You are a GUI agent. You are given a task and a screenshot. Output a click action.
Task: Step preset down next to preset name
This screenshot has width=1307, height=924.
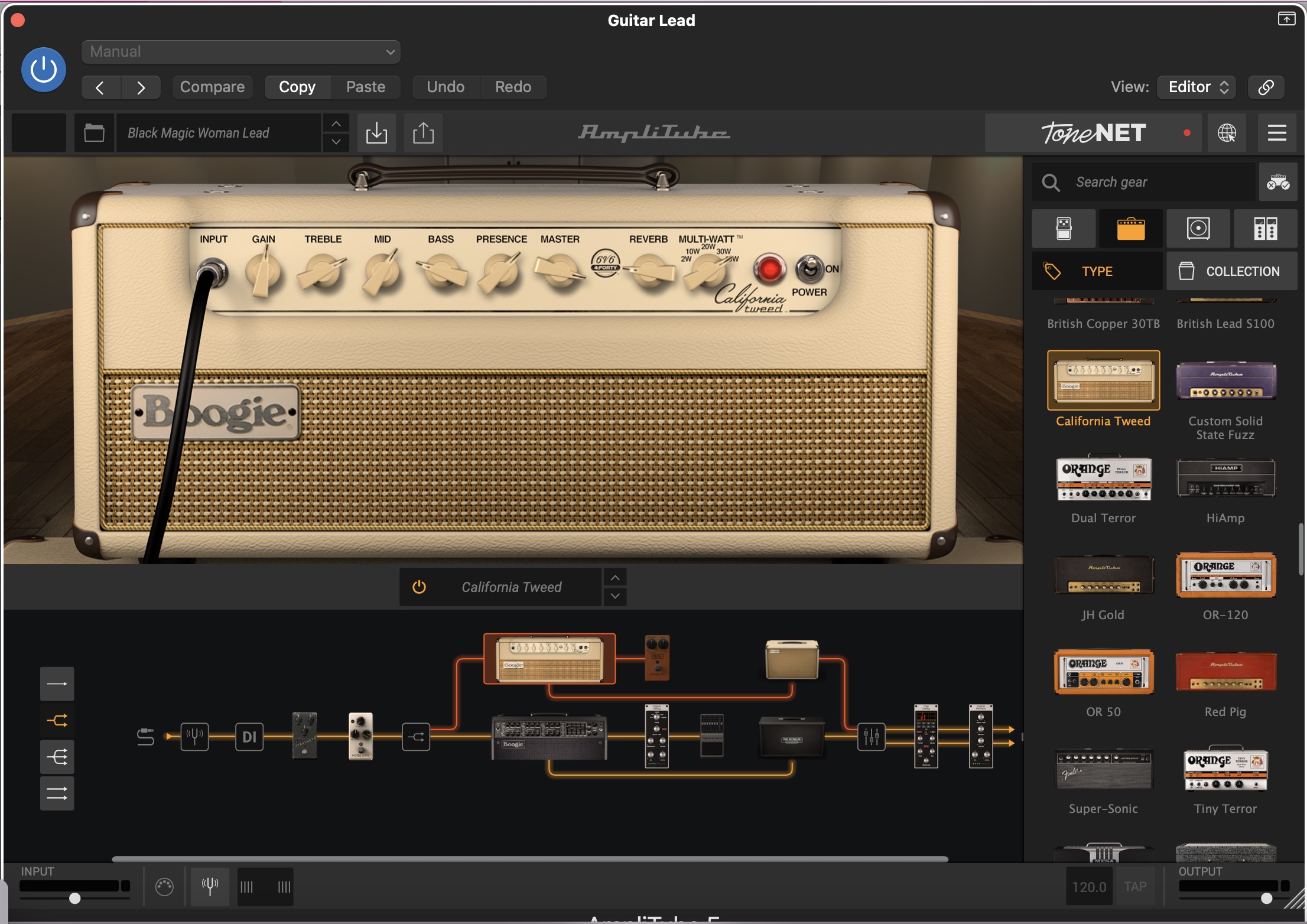pyautogui.click(x=336, y=142)
